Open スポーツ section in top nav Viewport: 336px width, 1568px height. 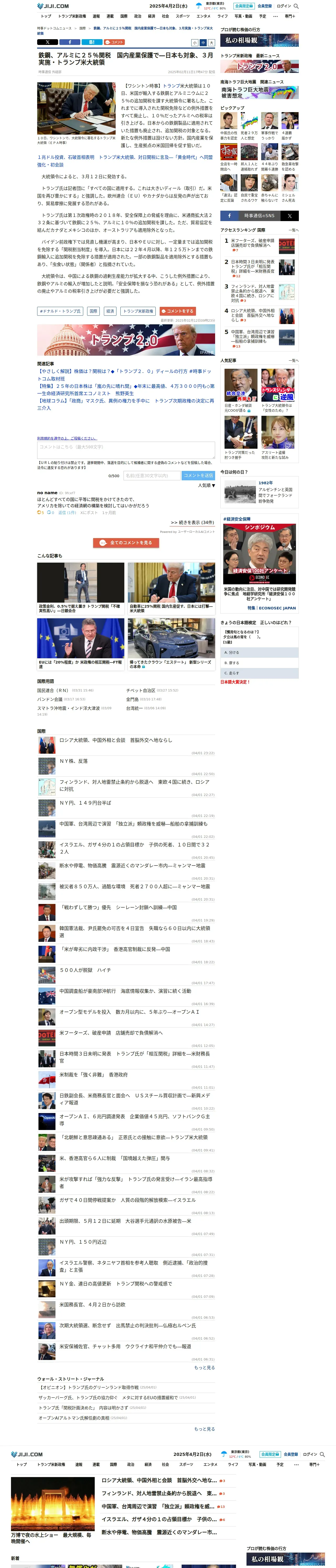[183, 16]
